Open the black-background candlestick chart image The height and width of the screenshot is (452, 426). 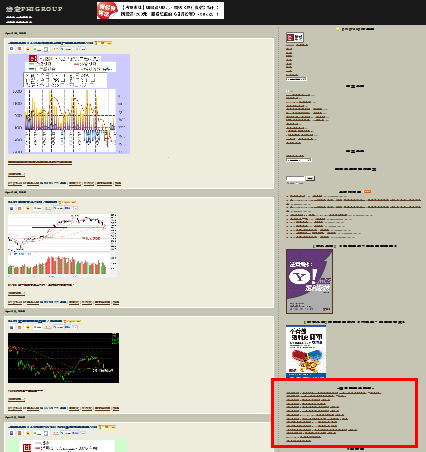click(x=63, y=358)
